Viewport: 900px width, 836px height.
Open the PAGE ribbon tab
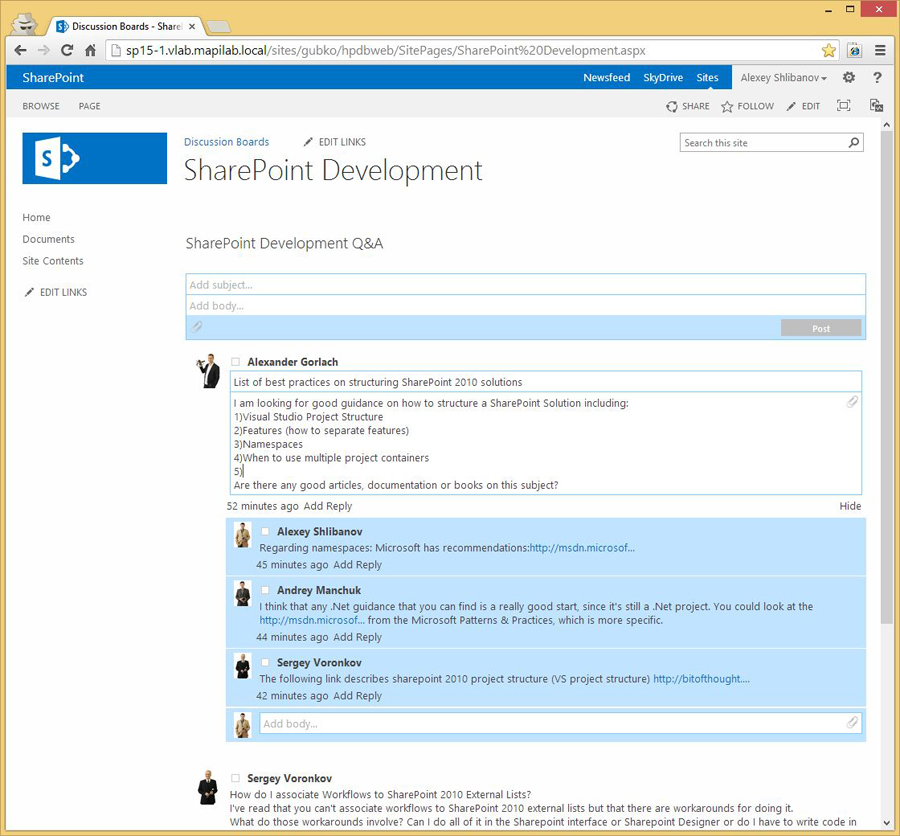(90, 106)
